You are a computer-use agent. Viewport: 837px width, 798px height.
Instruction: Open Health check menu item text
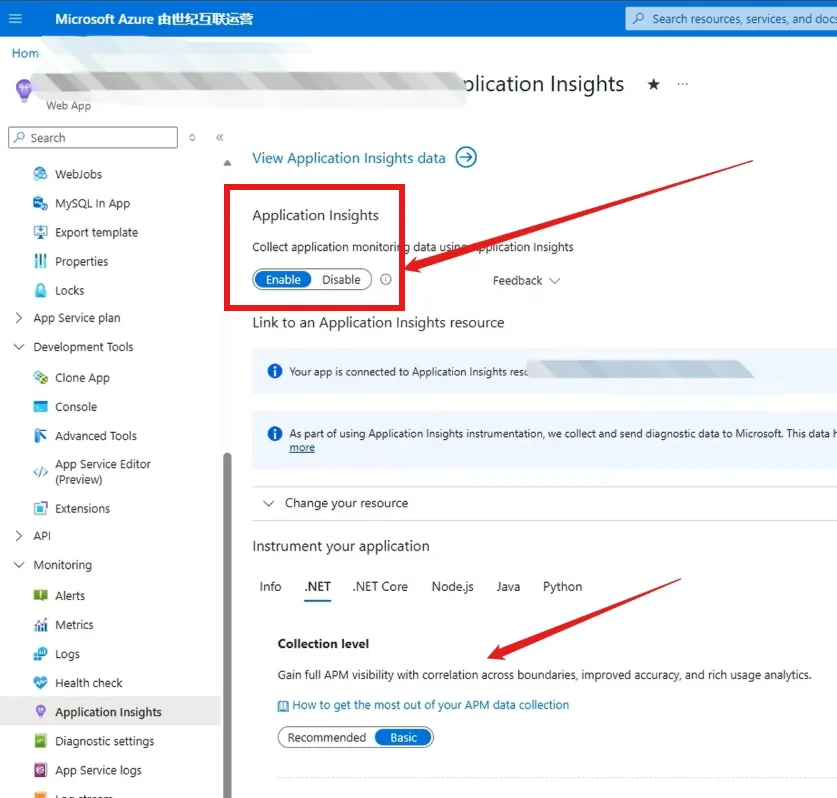click(89, 683)
